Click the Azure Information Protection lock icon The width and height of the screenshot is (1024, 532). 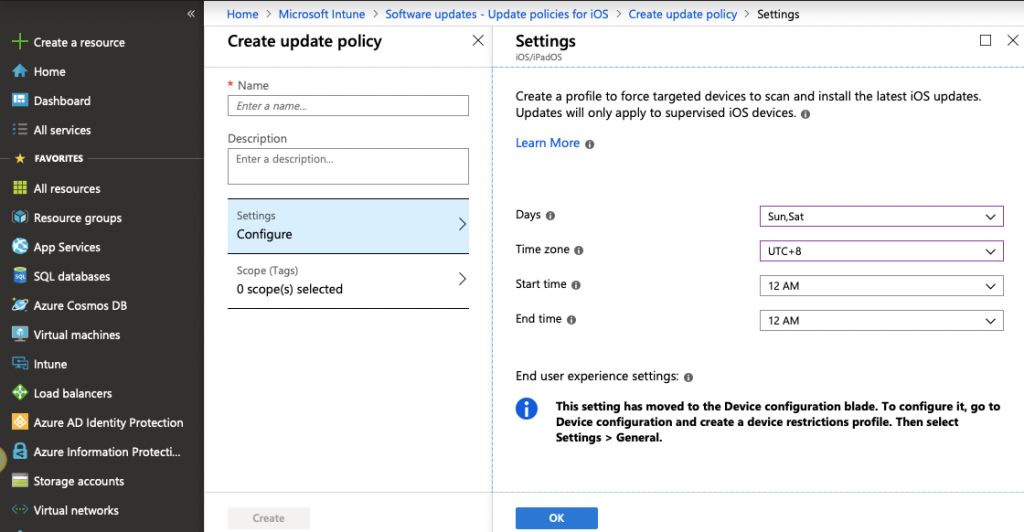[x=20, y=451]
